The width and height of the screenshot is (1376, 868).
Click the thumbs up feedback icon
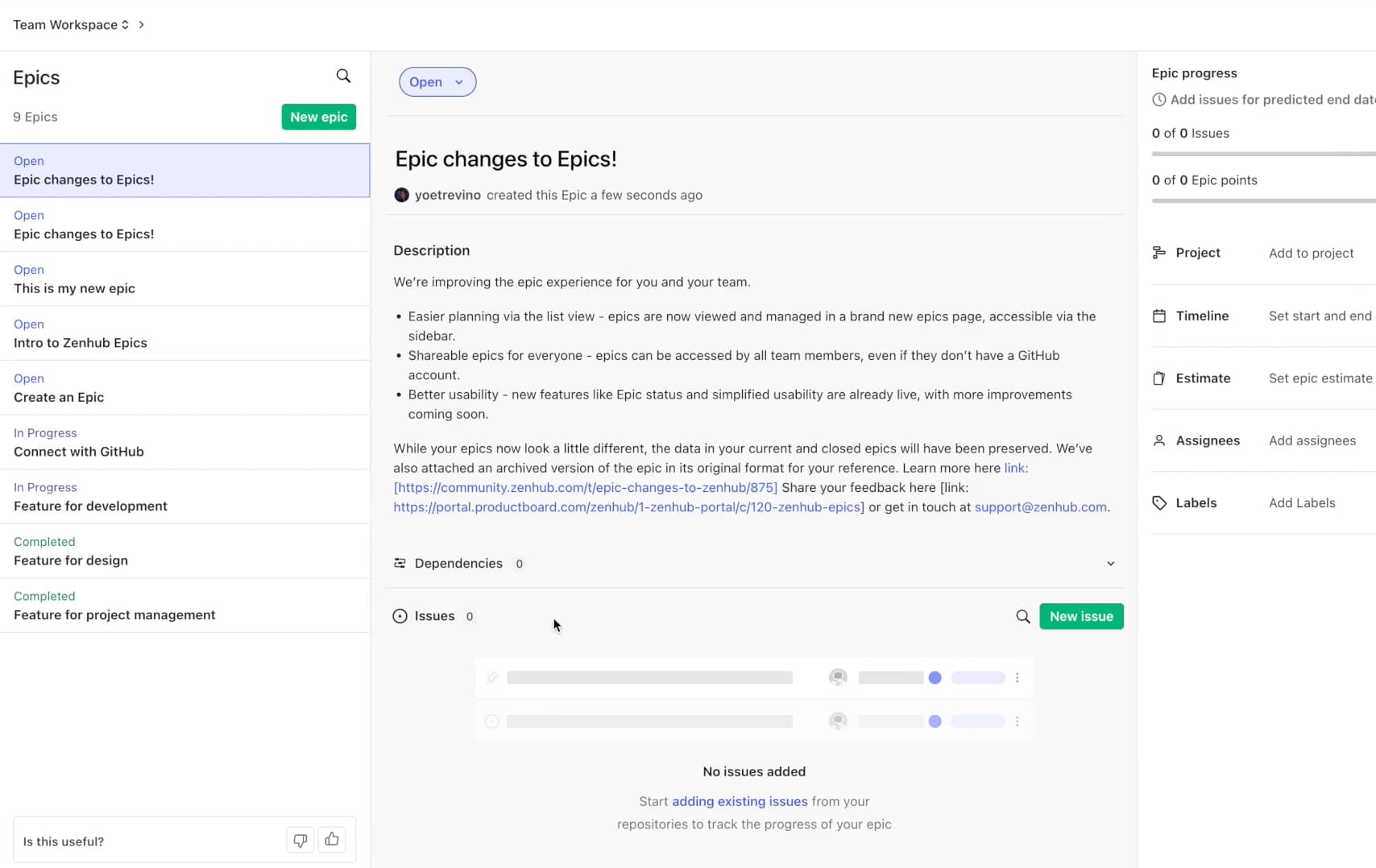click(332, 840)
